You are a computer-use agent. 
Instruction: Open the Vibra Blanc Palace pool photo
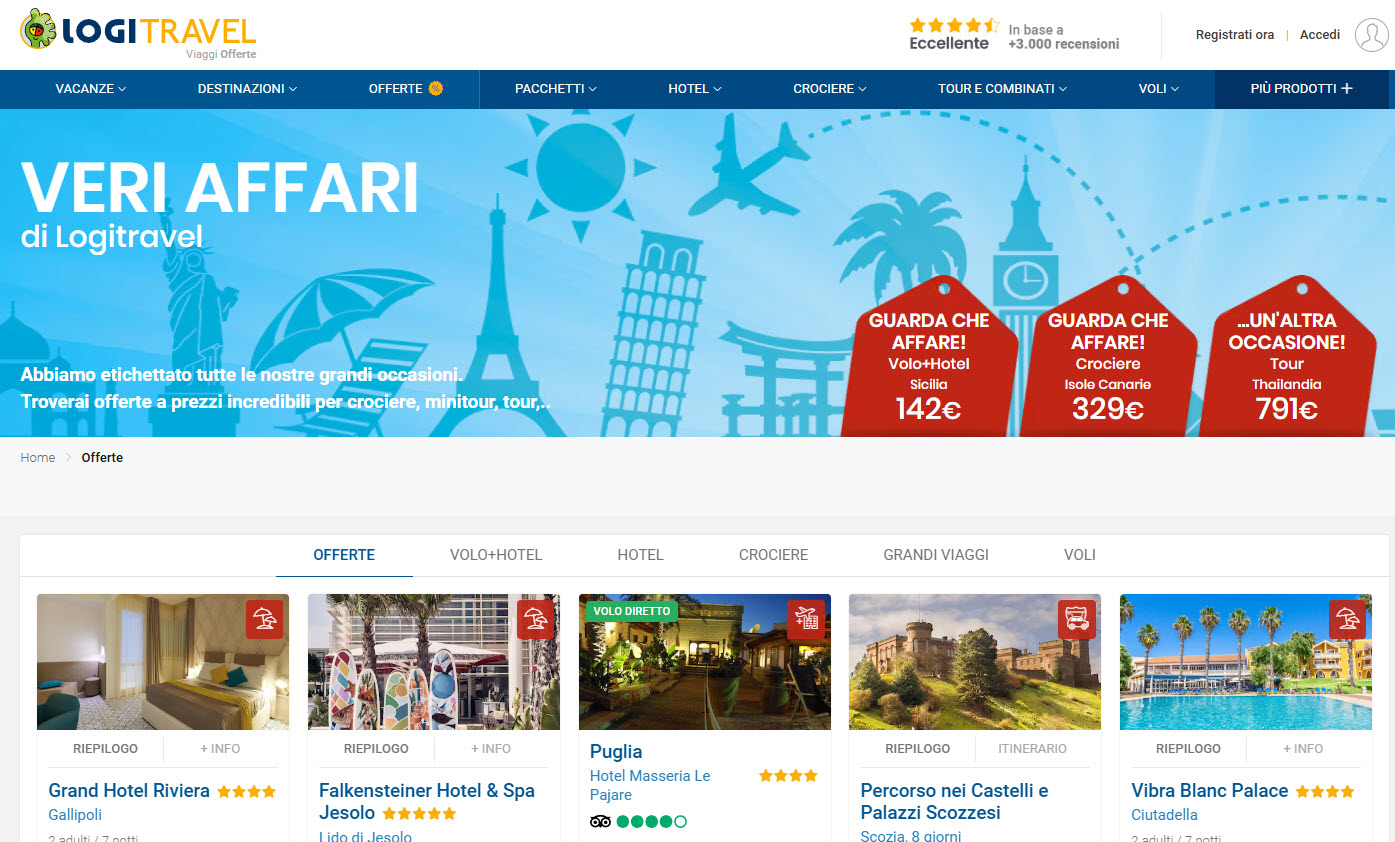pyautogui.click(x=1246, y=662)
